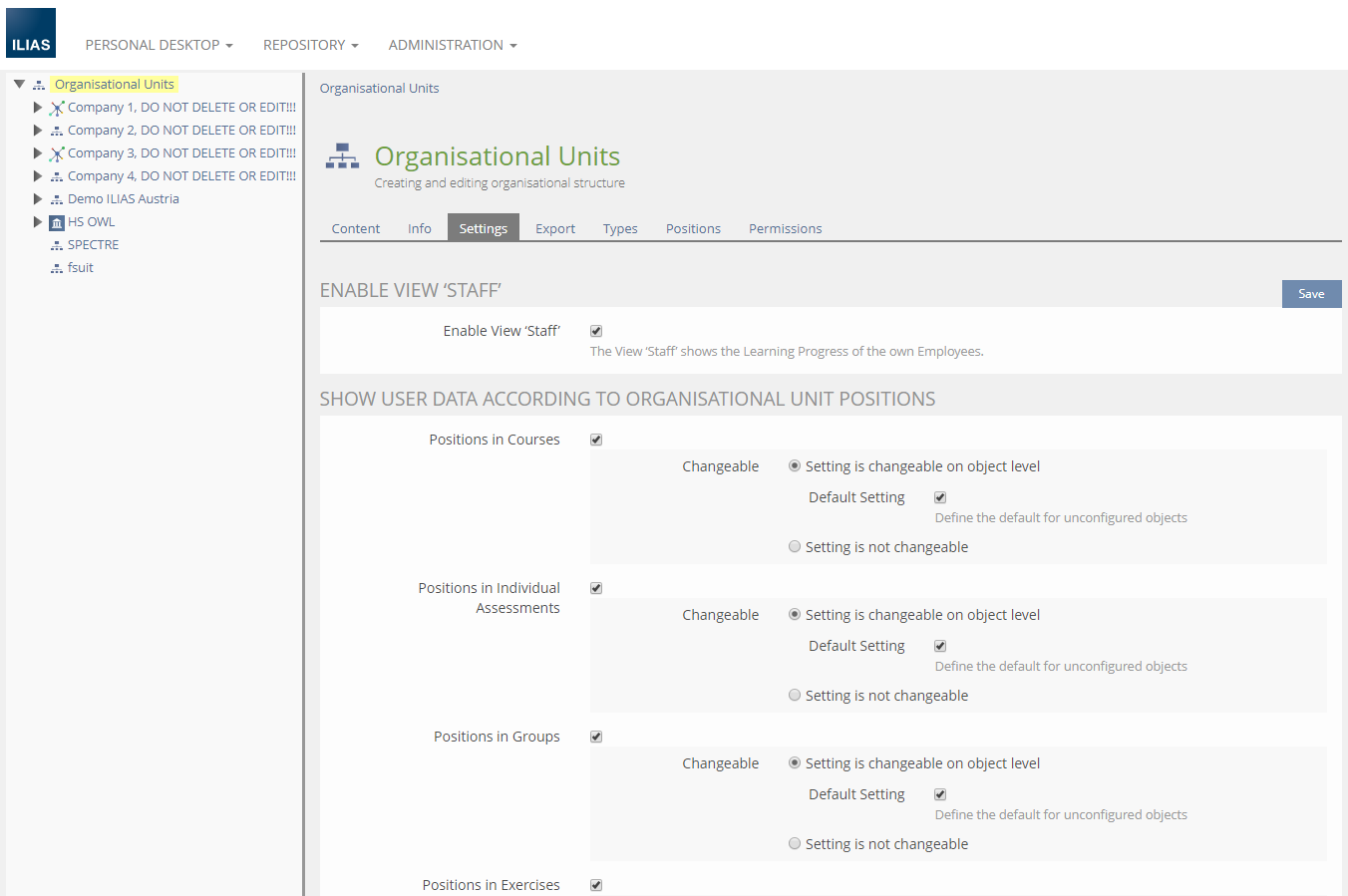Click the Organisational Units breadcrumb link
The width and height of the screenshot is (1348, 896).
[x=379, y=88]
